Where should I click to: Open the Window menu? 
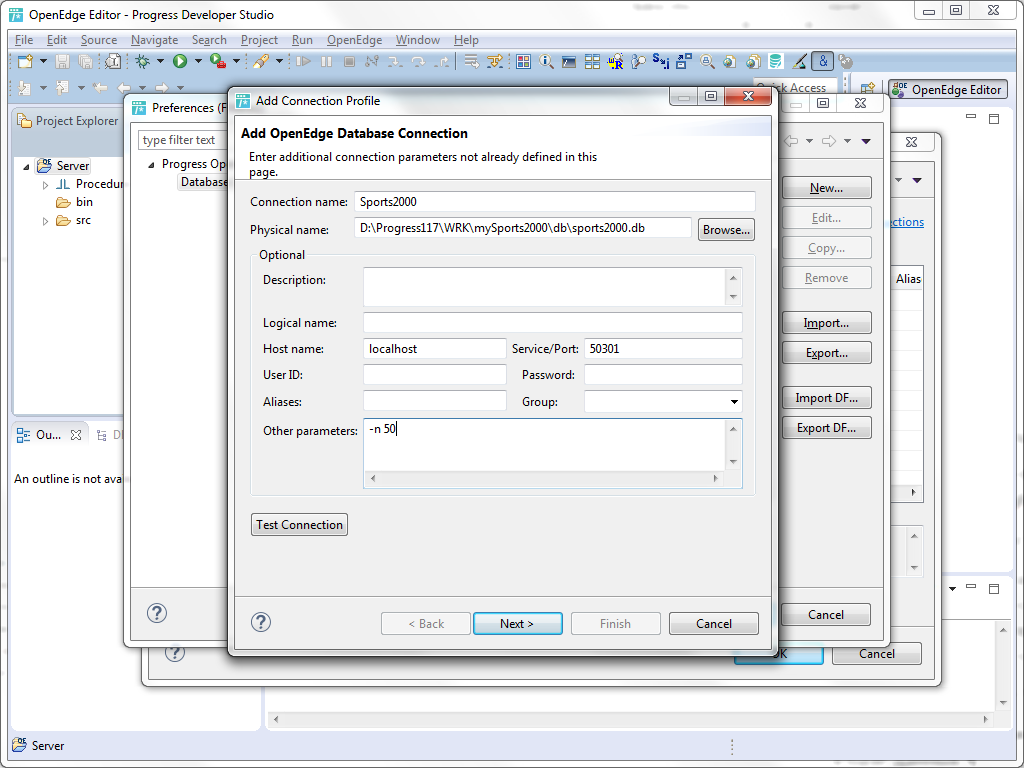point(417,40)
